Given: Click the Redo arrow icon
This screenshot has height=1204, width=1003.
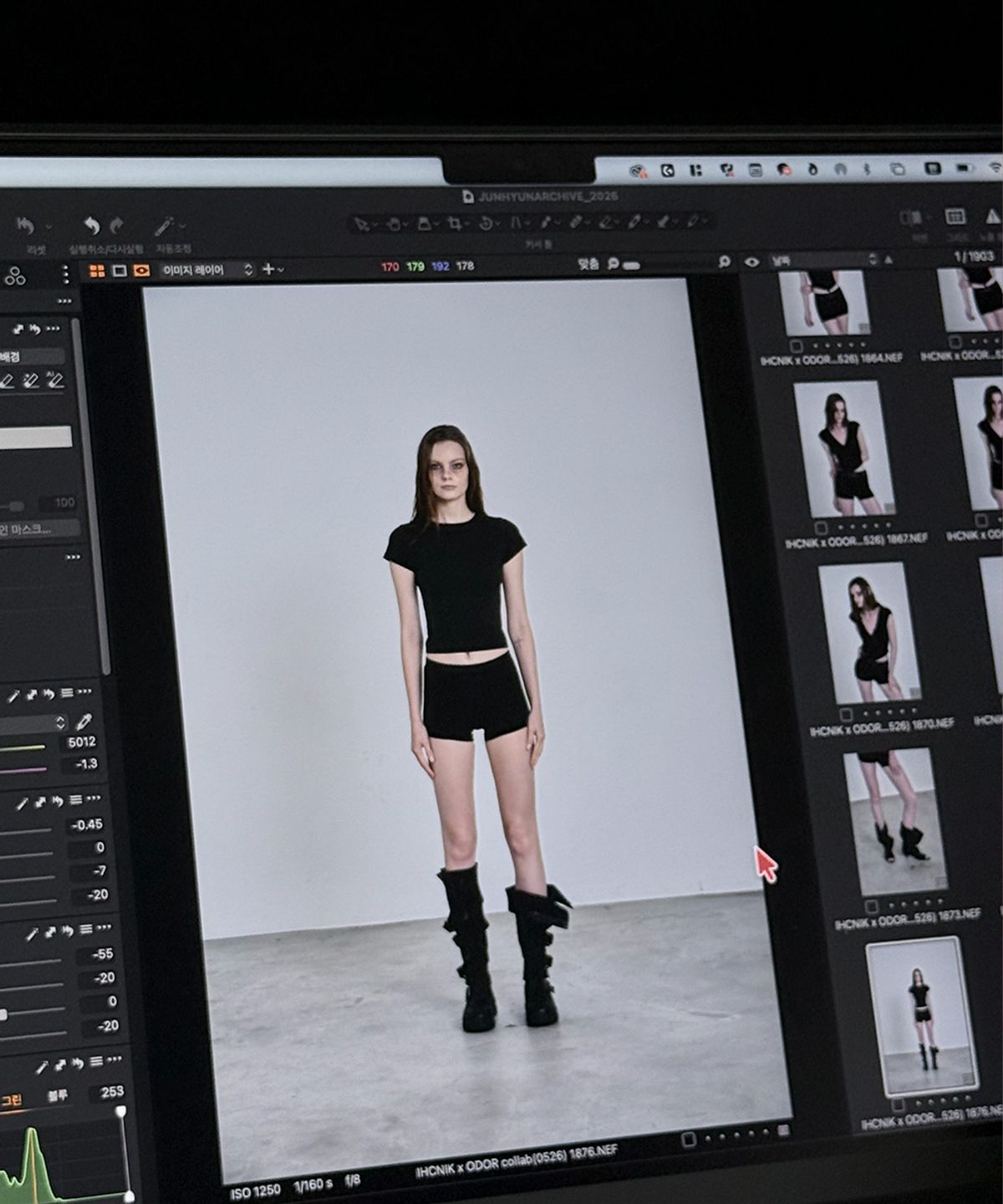Looking at the screenshot, I should [x=117, y=225].
